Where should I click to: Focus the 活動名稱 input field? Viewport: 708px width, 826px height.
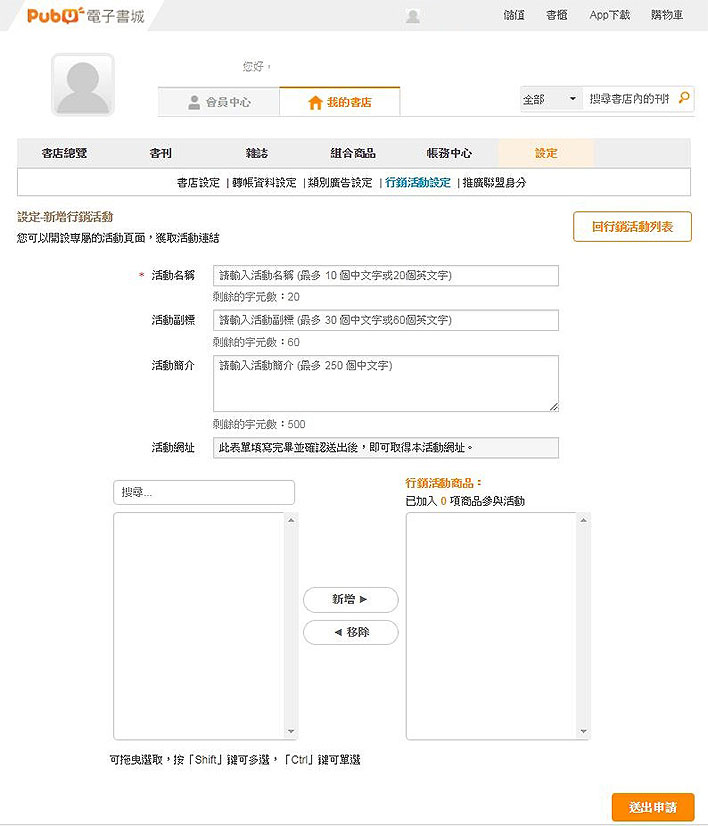(386, 276)
